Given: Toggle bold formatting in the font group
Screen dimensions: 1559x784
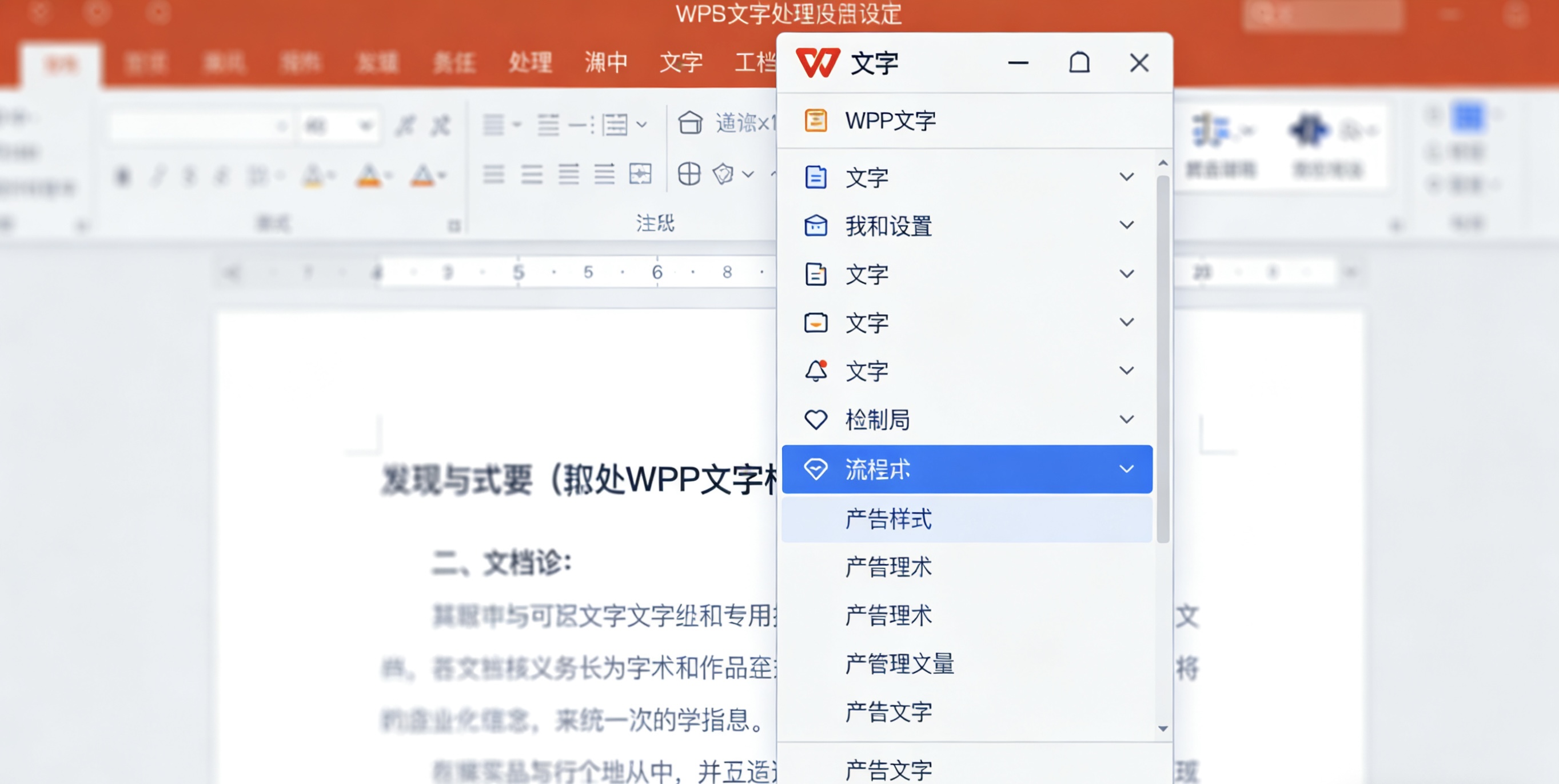Looking at the screenshot, I should tap(123, 175).
